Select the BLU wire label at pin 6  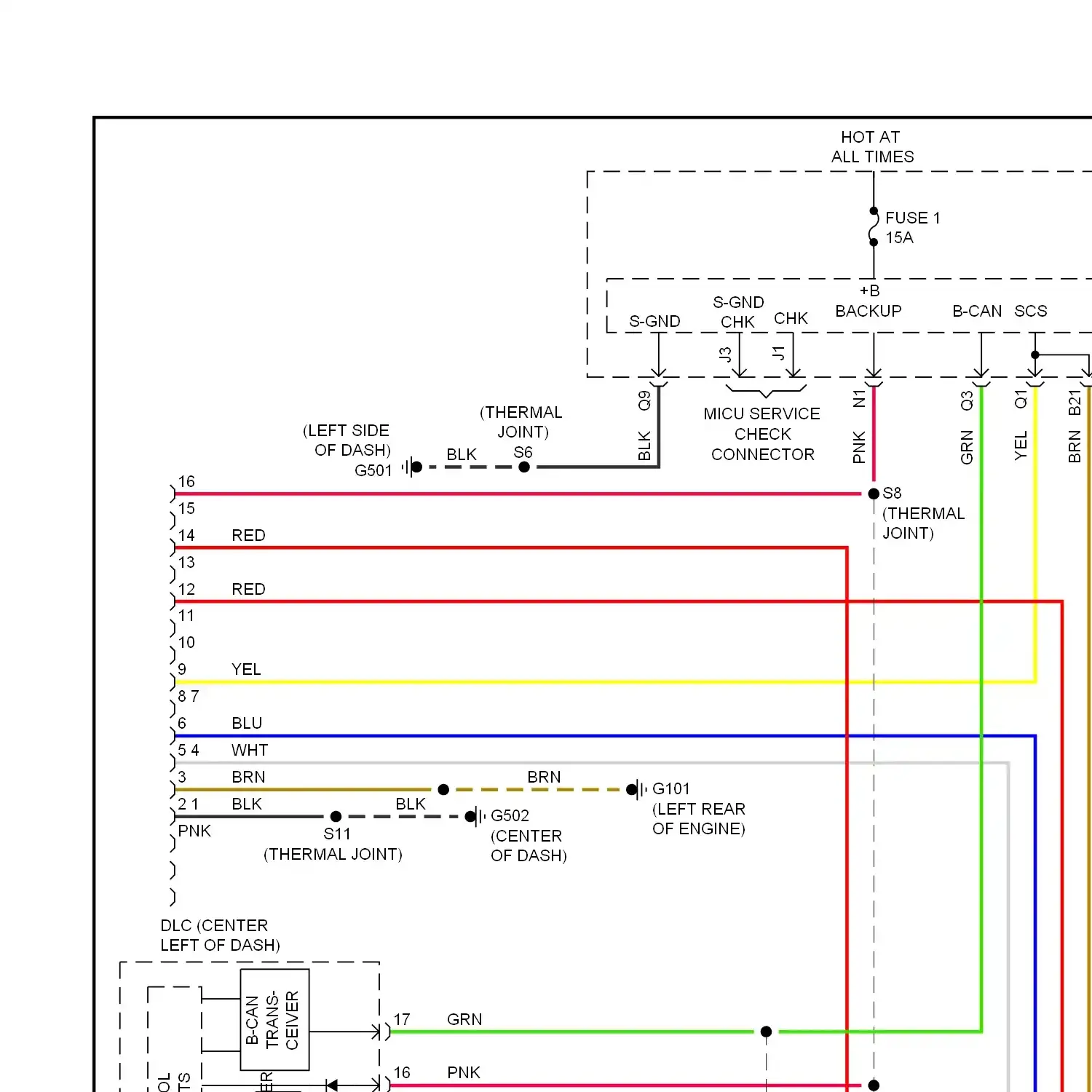(247, 723)
